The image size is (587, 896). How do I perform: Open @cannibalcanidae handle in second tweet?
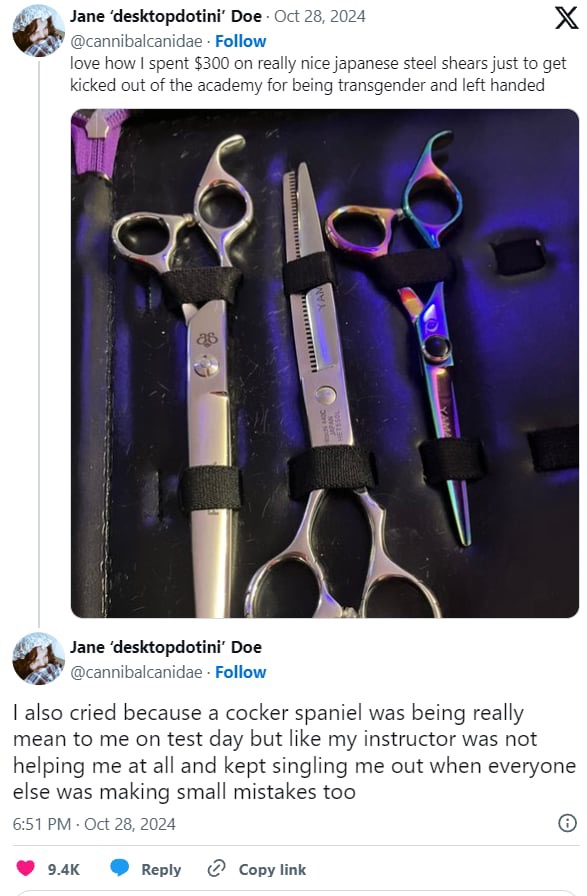136,672
